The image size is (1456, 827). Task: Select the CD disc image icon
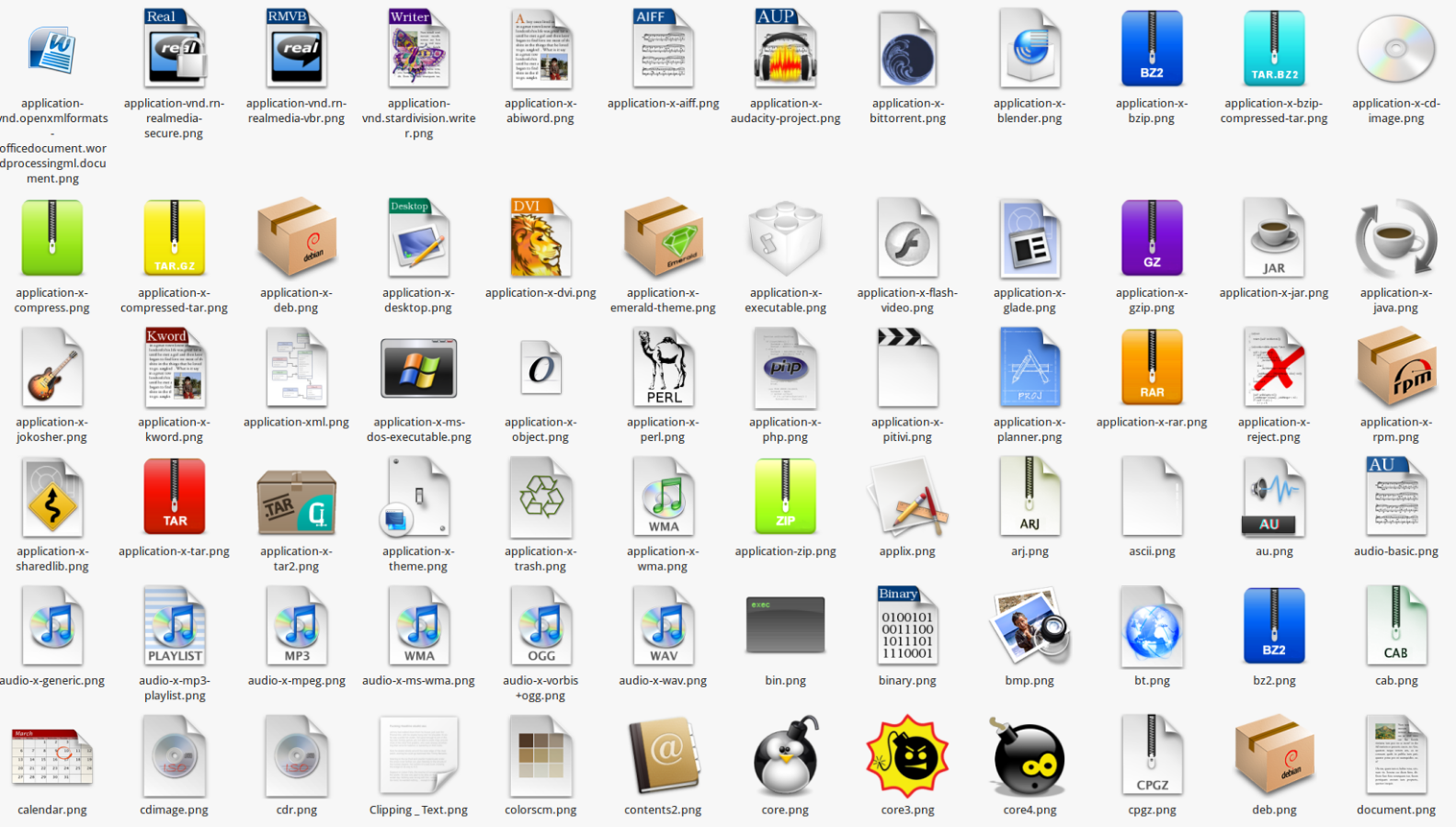tap(1396, 50)
